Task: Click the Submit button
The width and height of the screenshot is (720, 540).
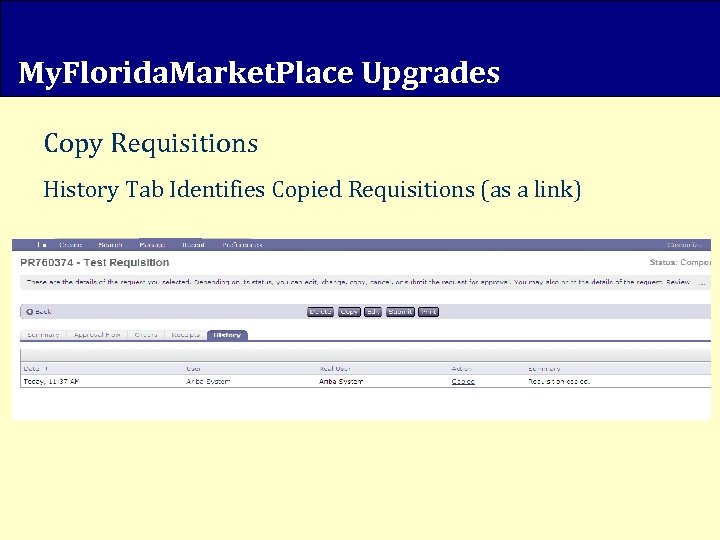Action: click(x=400, y=312)
